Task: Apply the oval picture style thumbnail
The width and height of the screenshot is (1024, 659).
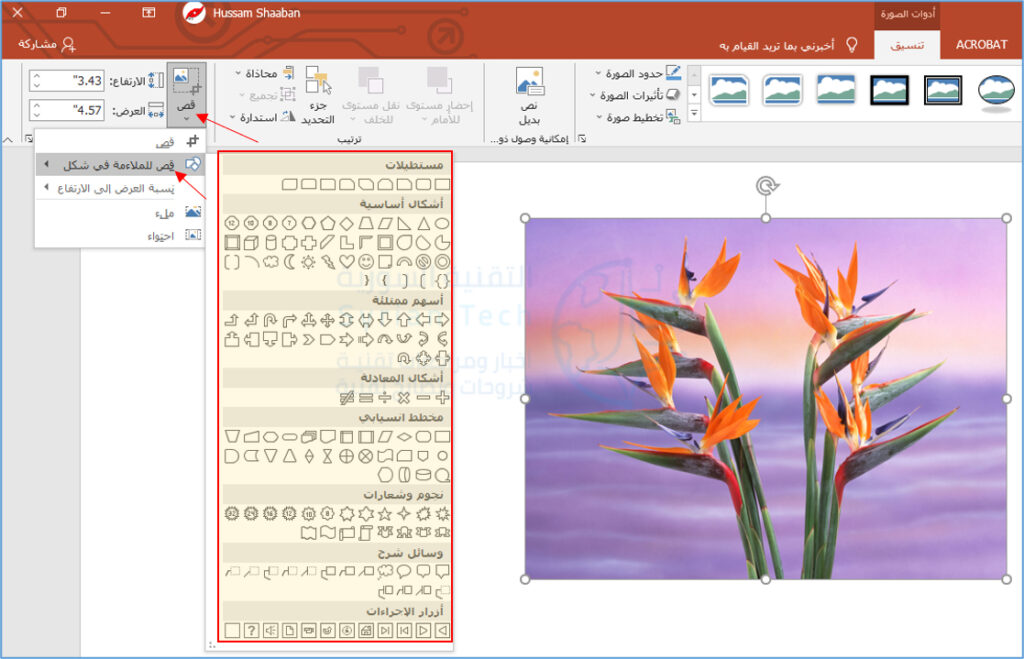Action: (x=996, y=91)
